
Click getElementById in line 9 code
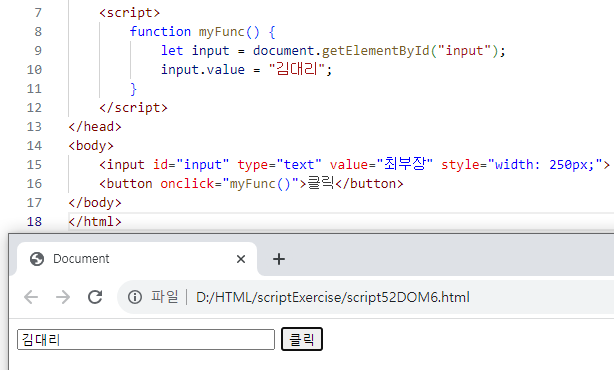[376, 51]
